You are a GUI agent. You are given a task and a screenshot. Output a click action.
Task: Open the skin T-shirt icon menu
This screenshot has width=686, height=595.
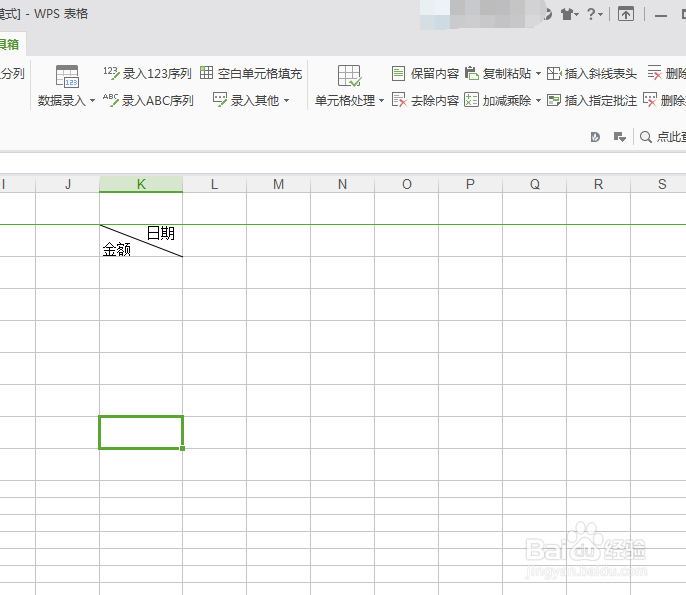click(x=570, y=15)
